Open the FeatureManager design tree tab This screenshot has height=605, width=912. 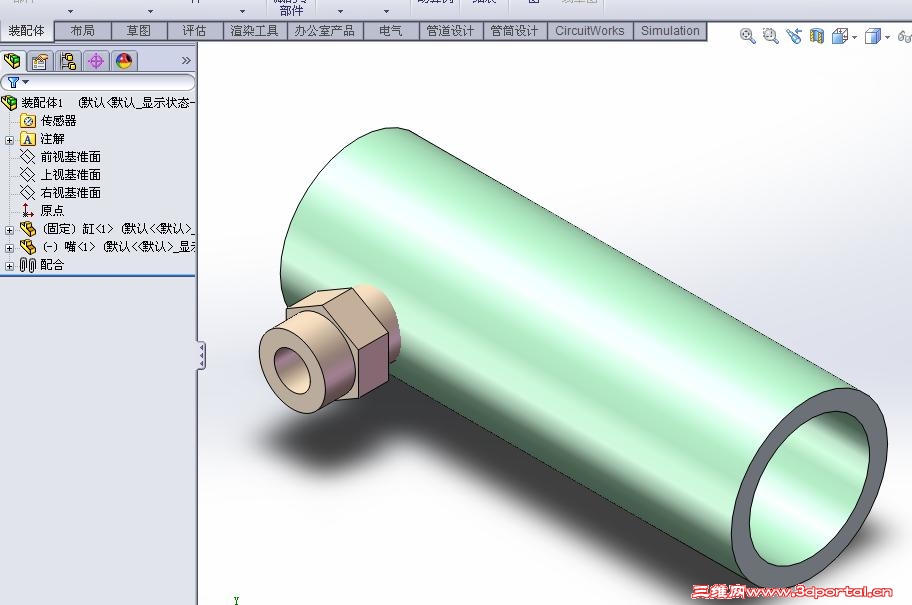pos(12,60)
